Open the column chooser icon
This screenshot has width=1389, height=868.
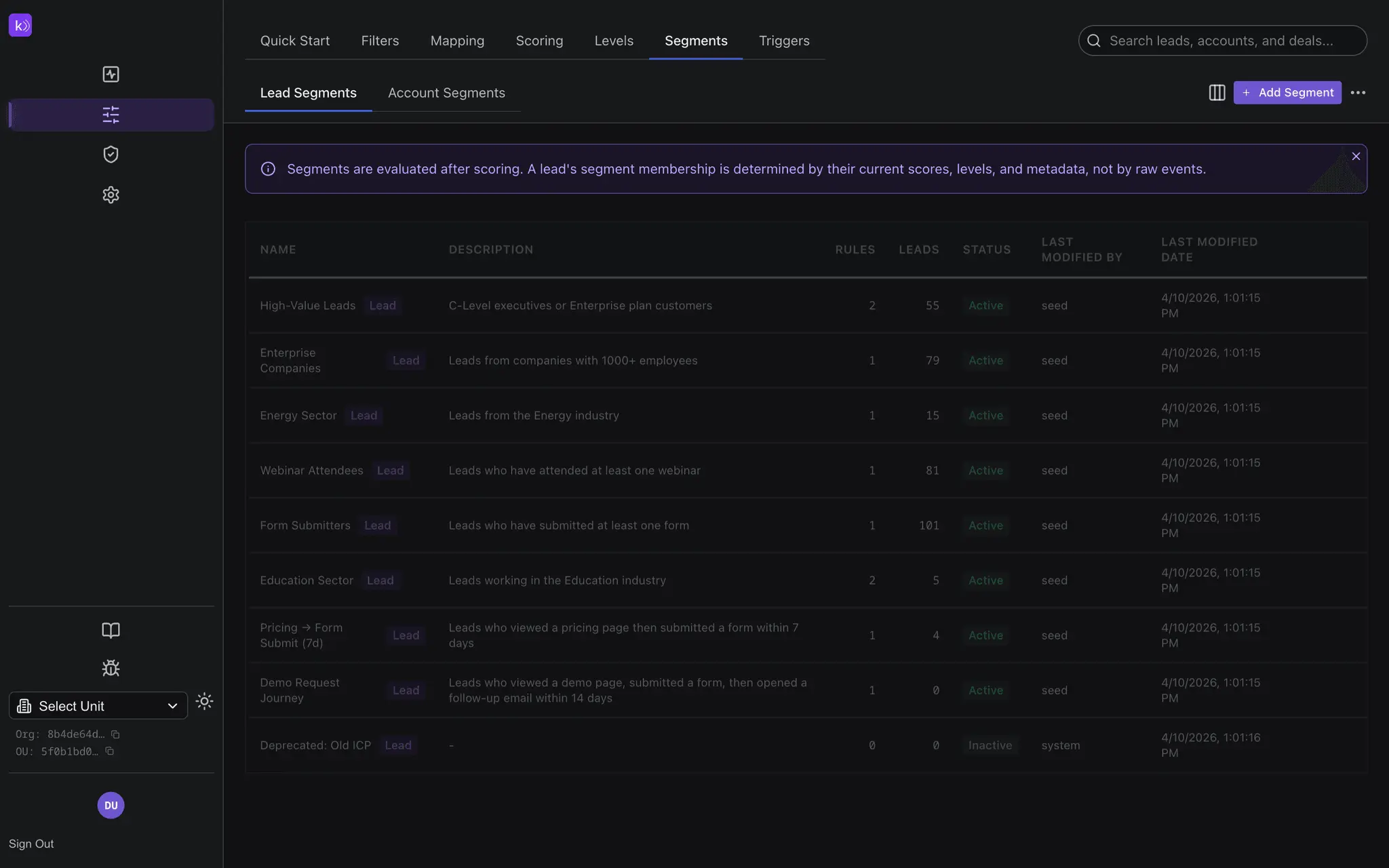point(1217,92)
